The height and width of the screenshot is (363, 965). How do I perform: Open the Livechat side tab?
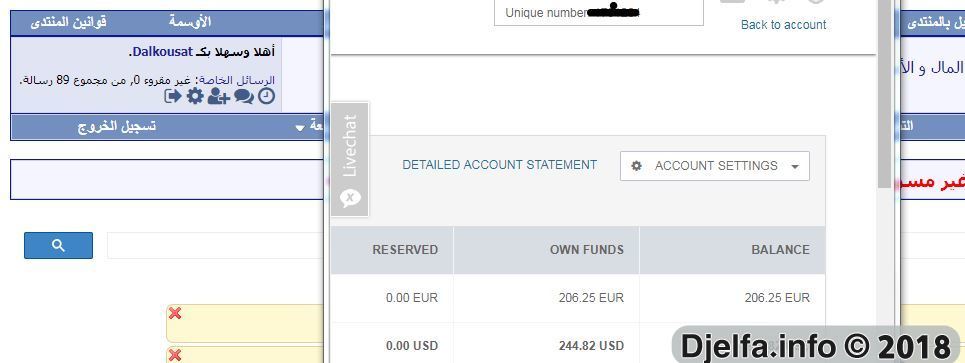coord(350,146)
